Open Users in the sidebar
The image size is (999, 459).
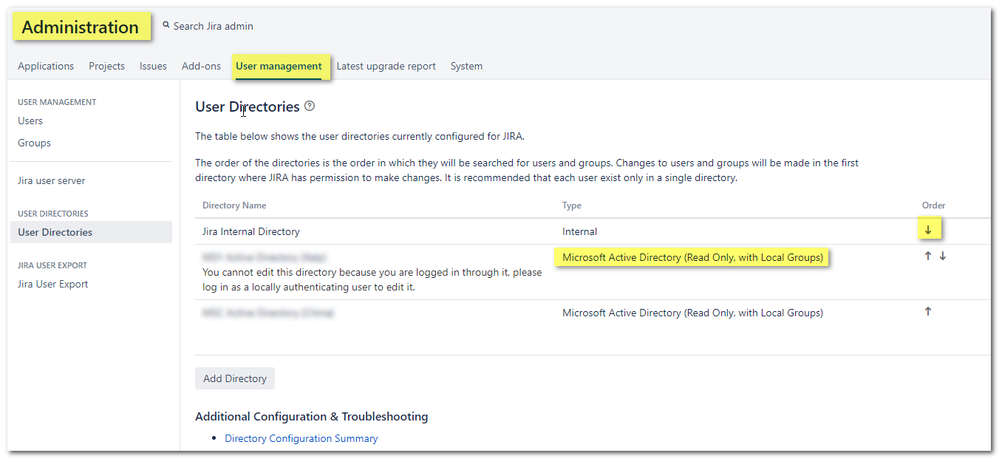pyautogui.click(x=31, y=120)
